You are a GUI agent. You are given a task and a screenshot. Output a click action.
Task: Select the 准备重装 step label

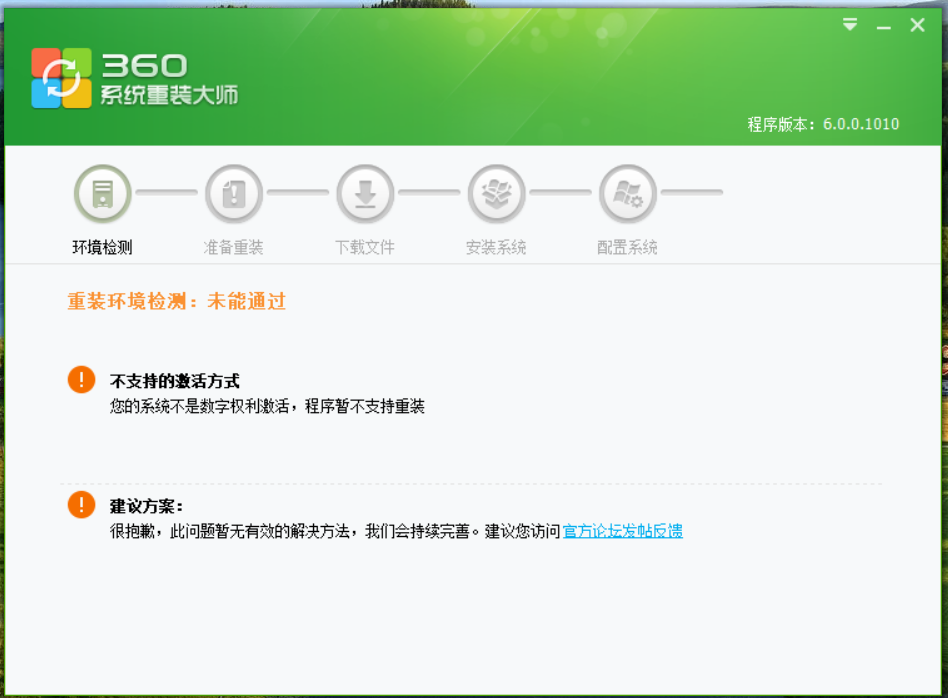tap(233, 247)
